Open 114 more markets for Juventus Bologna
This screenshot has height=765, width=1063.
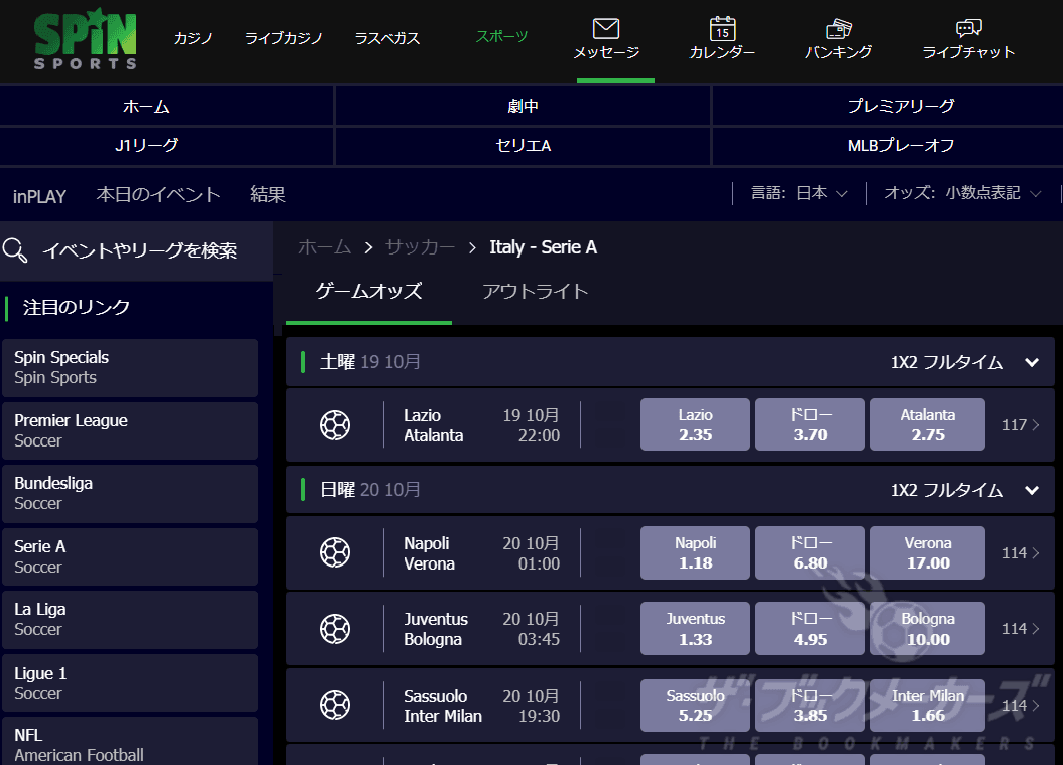pos(1020,629)
